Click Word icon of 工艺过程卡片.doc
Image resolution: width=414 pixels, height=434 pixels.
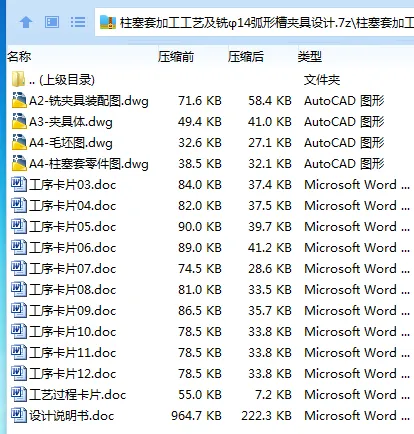point(19,394)
